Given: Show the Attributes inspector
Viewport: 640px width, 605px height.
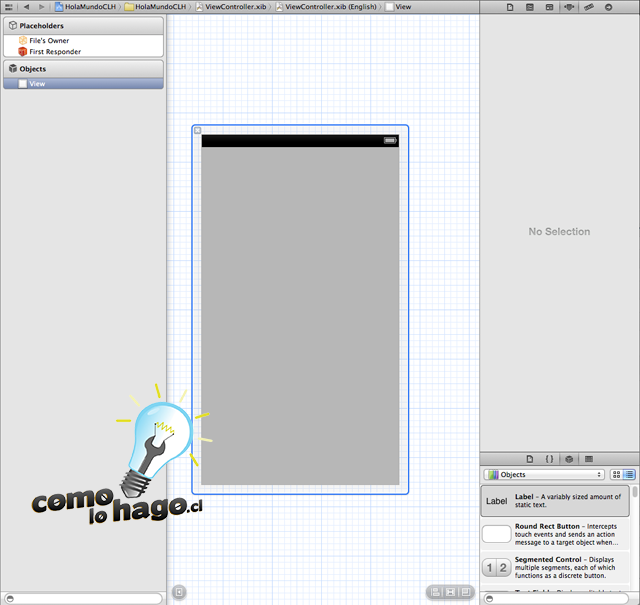Looking at the screenshot, I should 569,7.
